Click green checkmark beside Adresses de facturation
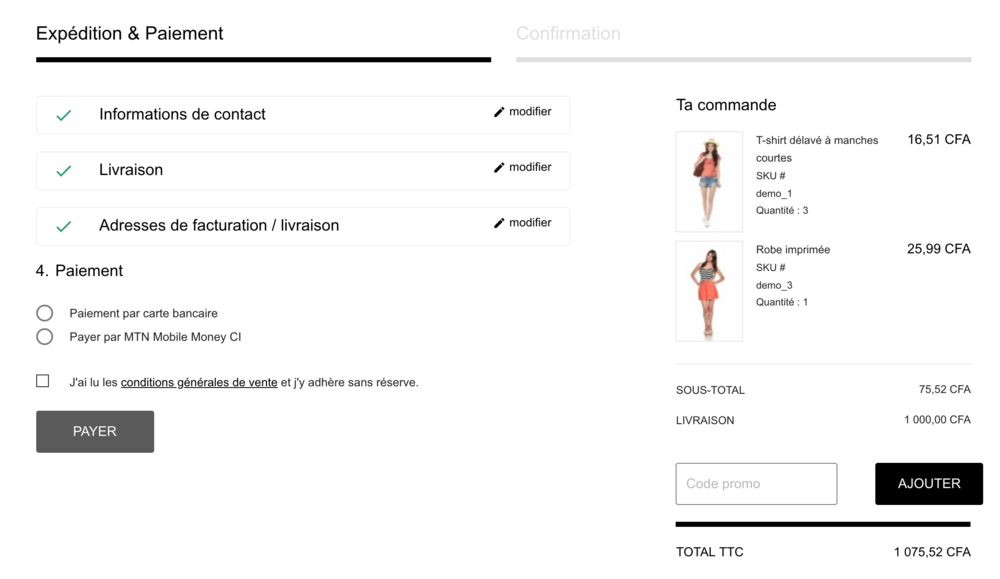Viewport: 1000px width, 579px height. (x=64, y=226)
